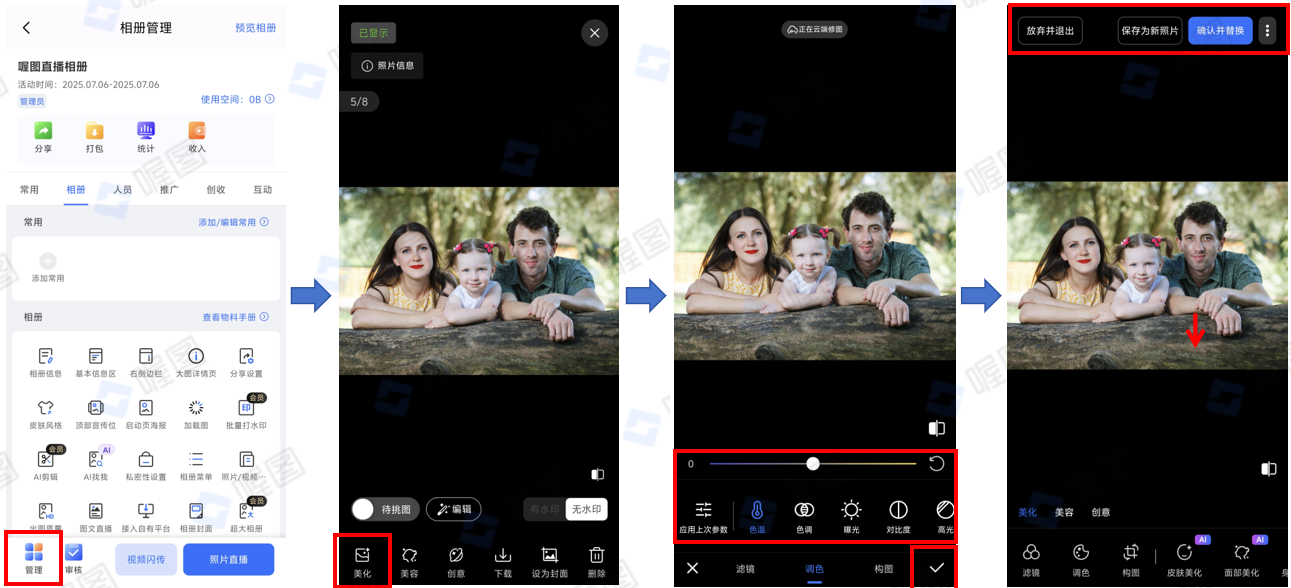The width and height of the screenshot is (1291, 588).
Task: Open the 统计 statistics icon
Action: [146, 131]
